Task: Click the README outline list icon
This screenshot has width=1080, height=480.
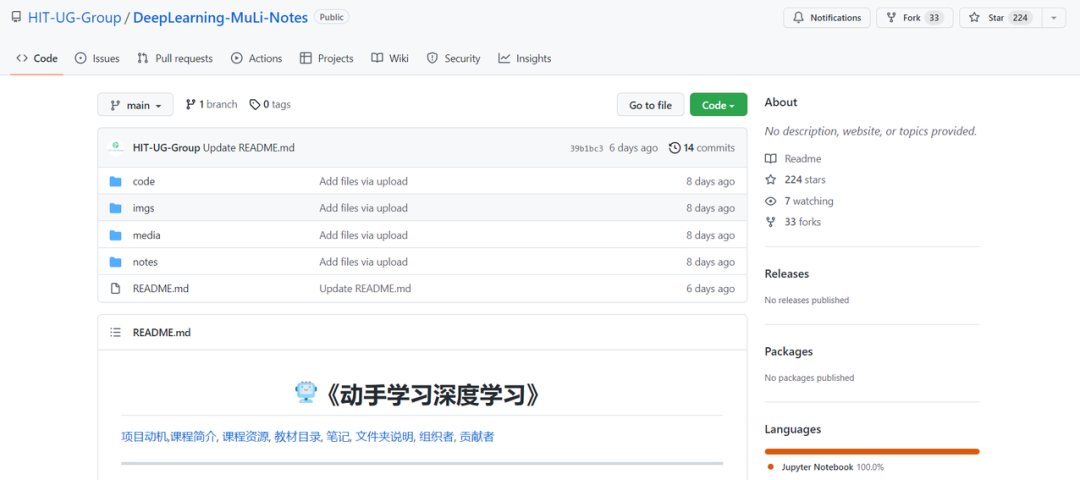Action: coord(115,333)
